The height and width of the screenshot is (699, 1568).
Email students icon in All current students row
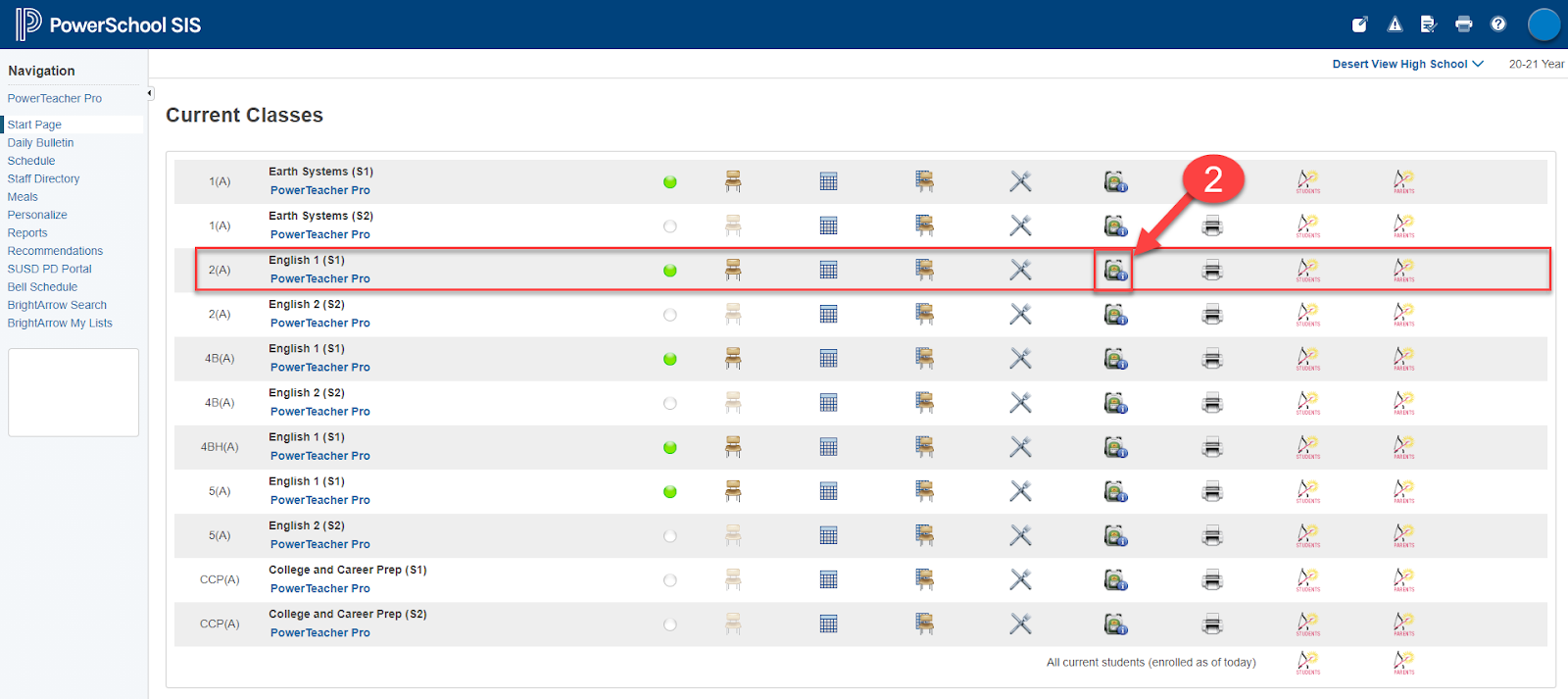pyautogui.click(x=1308, y=663)
